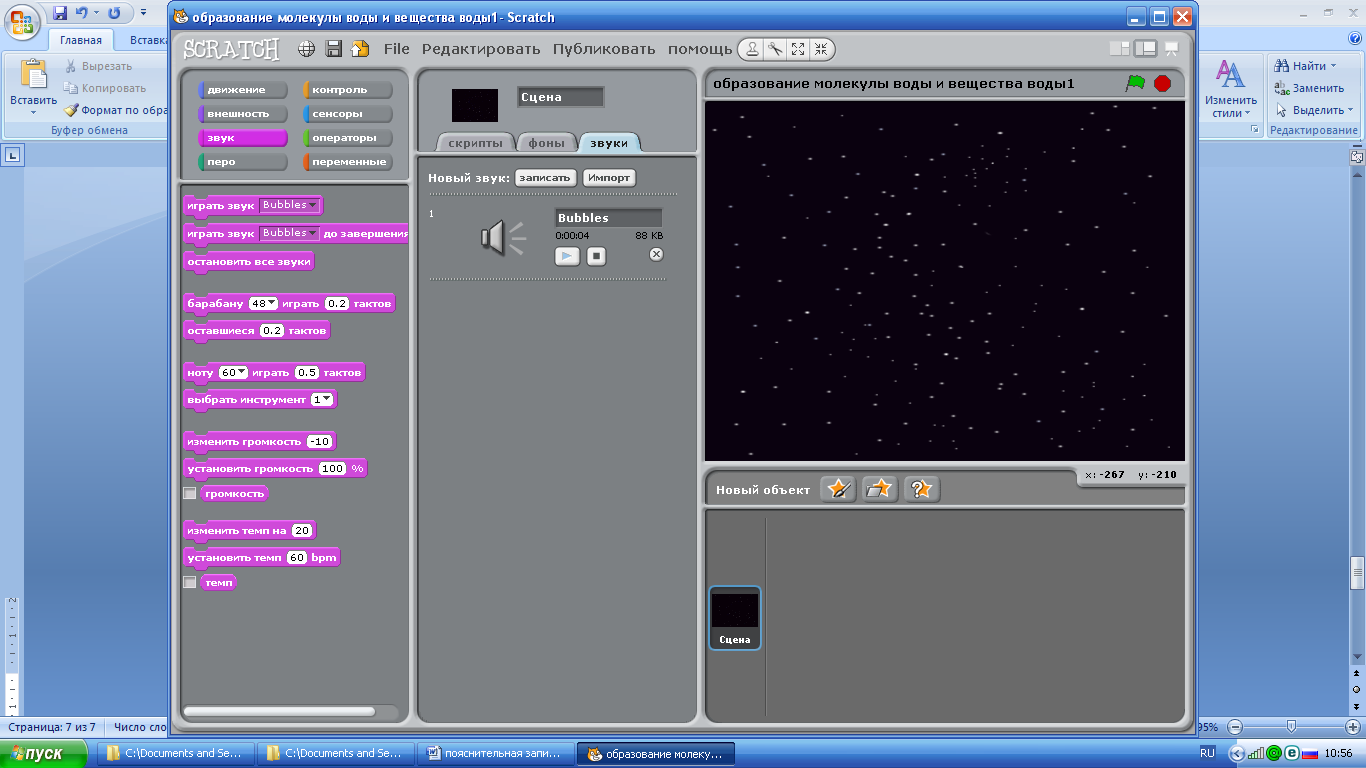Click Word quick access save icon
Screen dimensions: 1366x768
tap(60, 13)
